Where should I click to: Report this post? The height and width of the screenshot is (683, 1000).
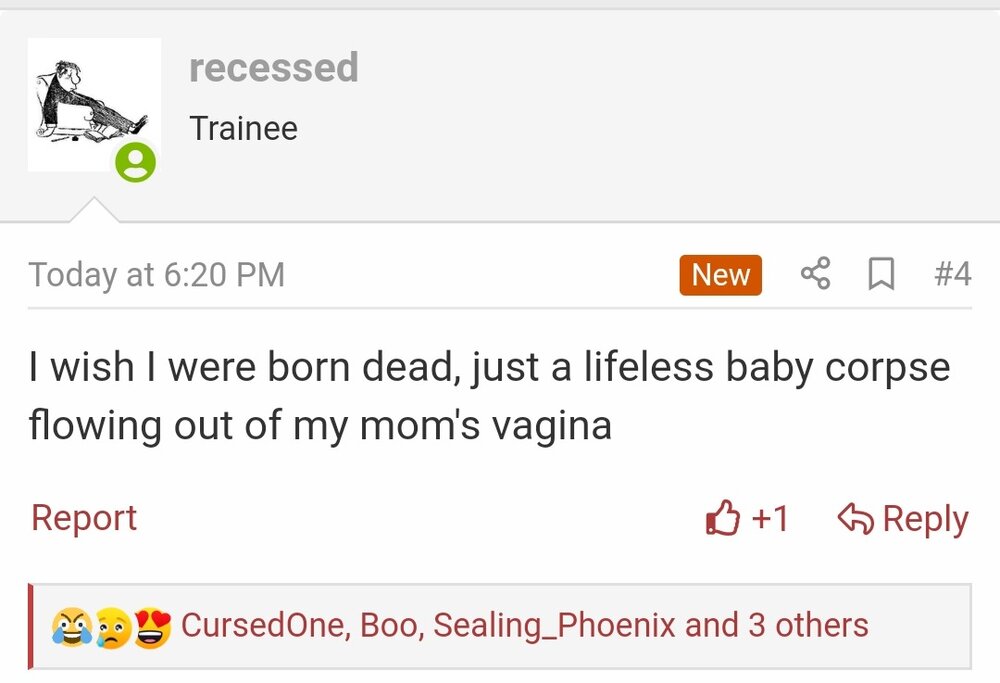coord(84,518)
